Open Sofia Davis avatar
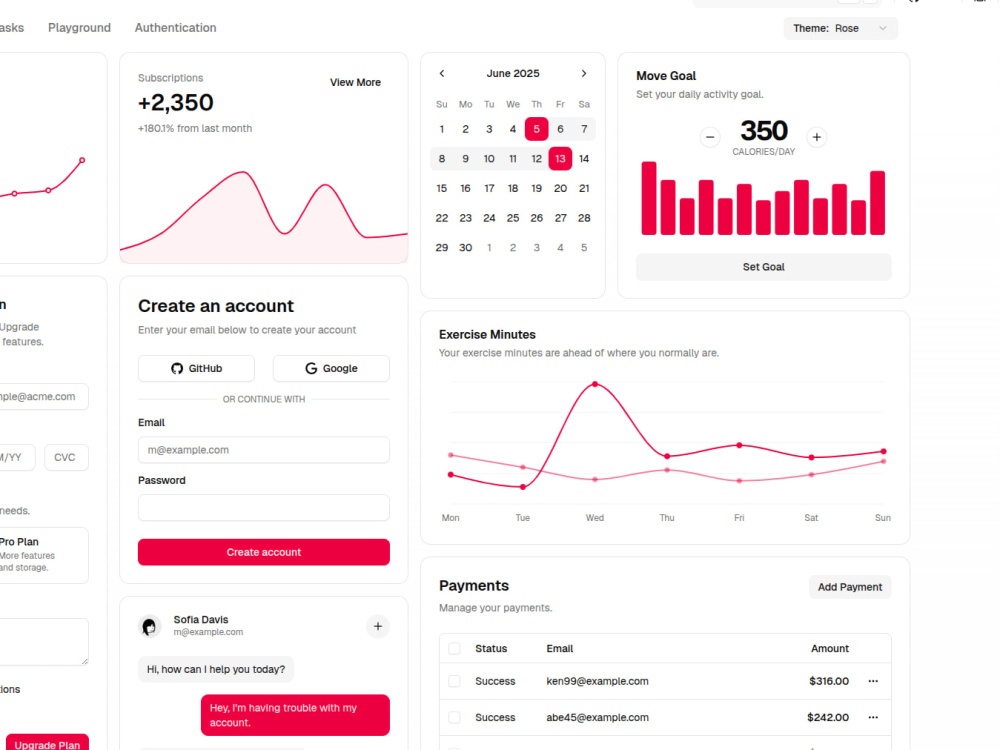The height and width of the screenshot is (750, 1000). pyautogui.click(x=150, y=626)
